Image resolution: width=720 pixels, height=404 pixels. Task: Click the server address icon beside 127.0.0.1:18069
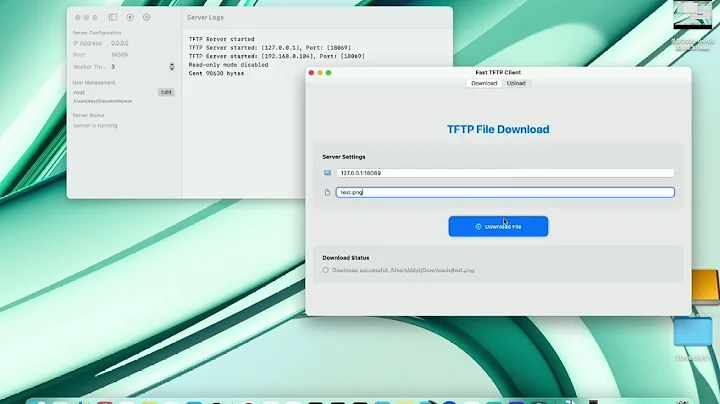(x=327, y=173)
